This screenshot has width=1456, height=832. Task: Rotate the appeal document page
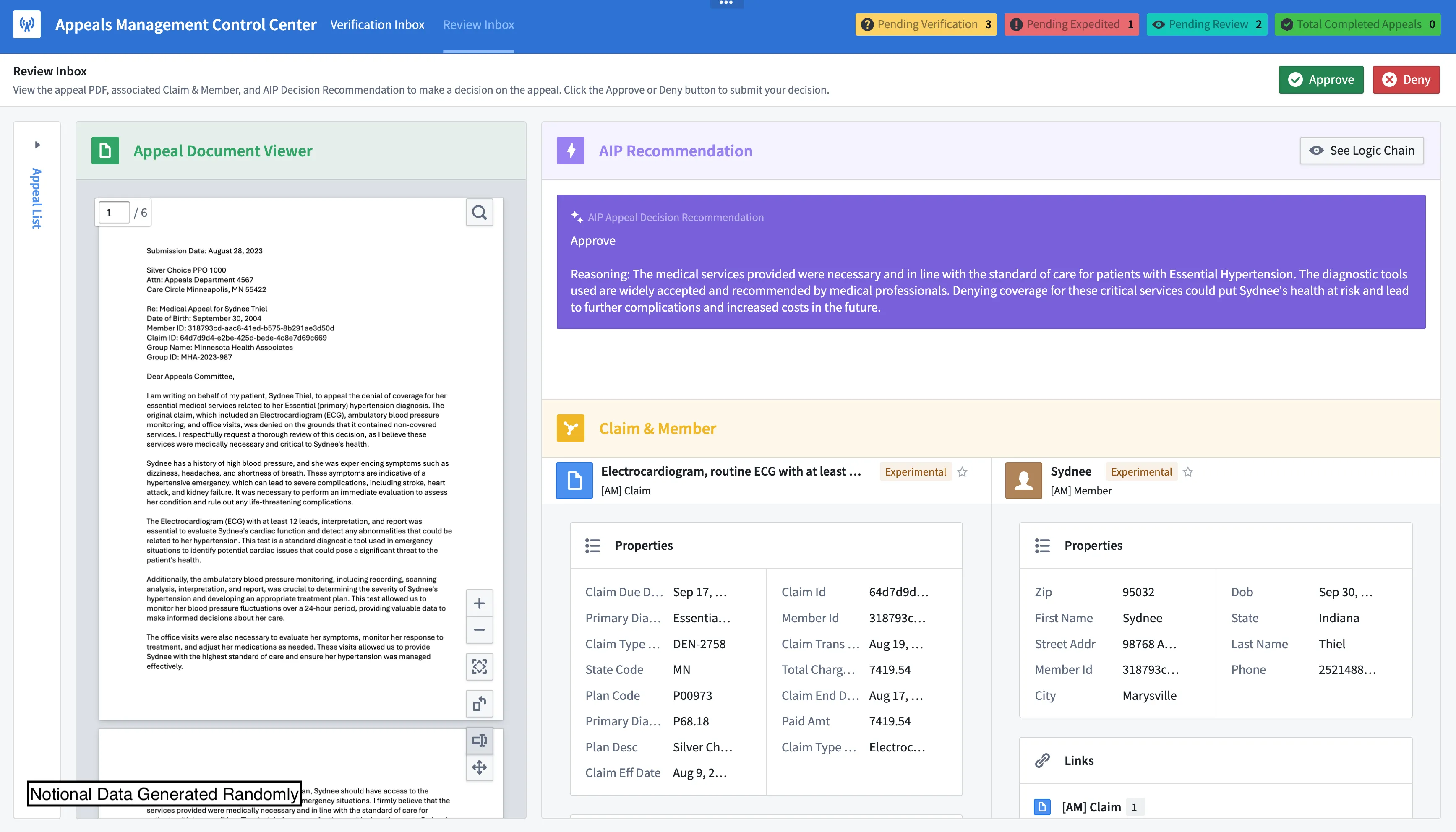click(479, 703)
